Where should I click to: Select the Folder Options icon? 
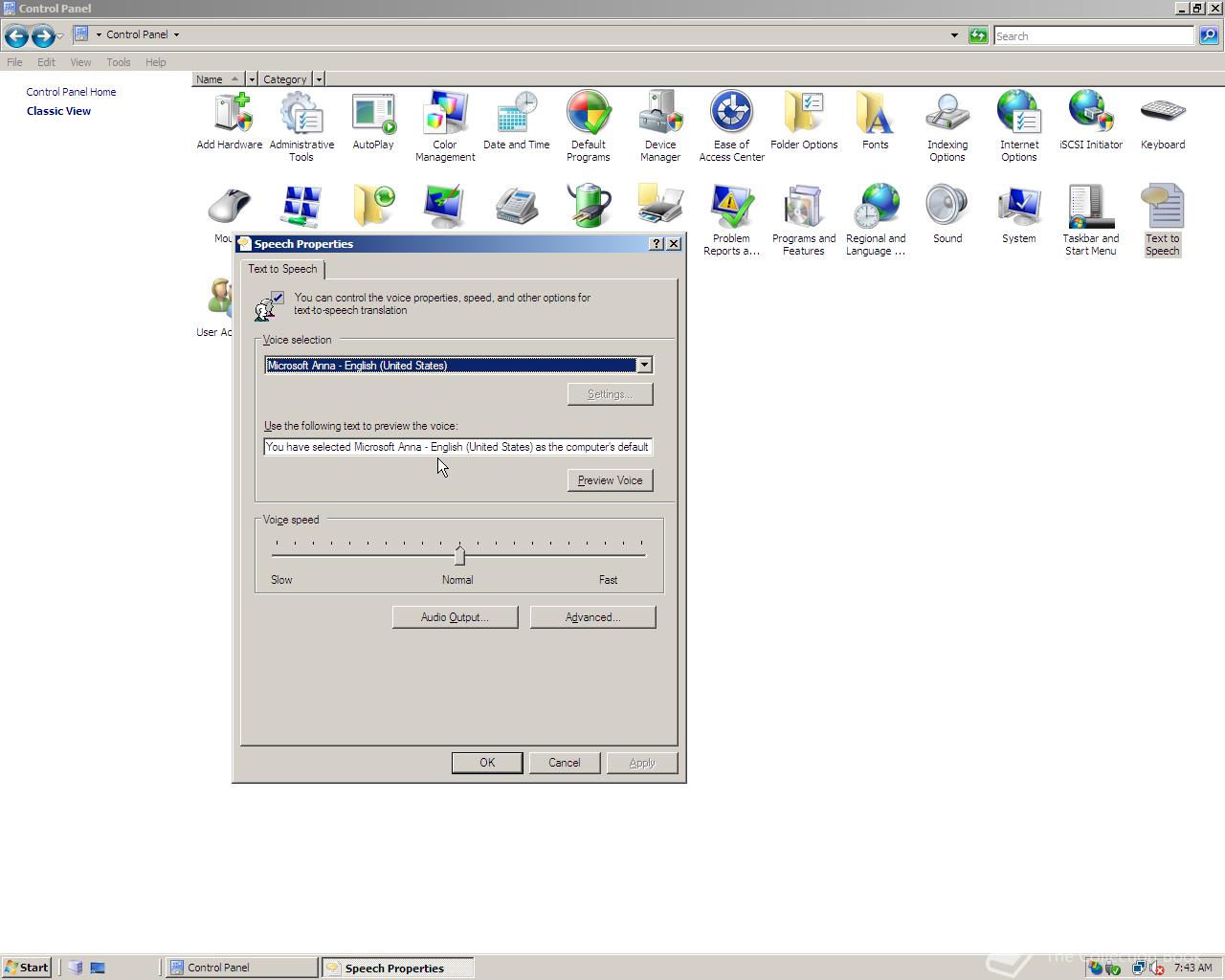tap(804, 121)
